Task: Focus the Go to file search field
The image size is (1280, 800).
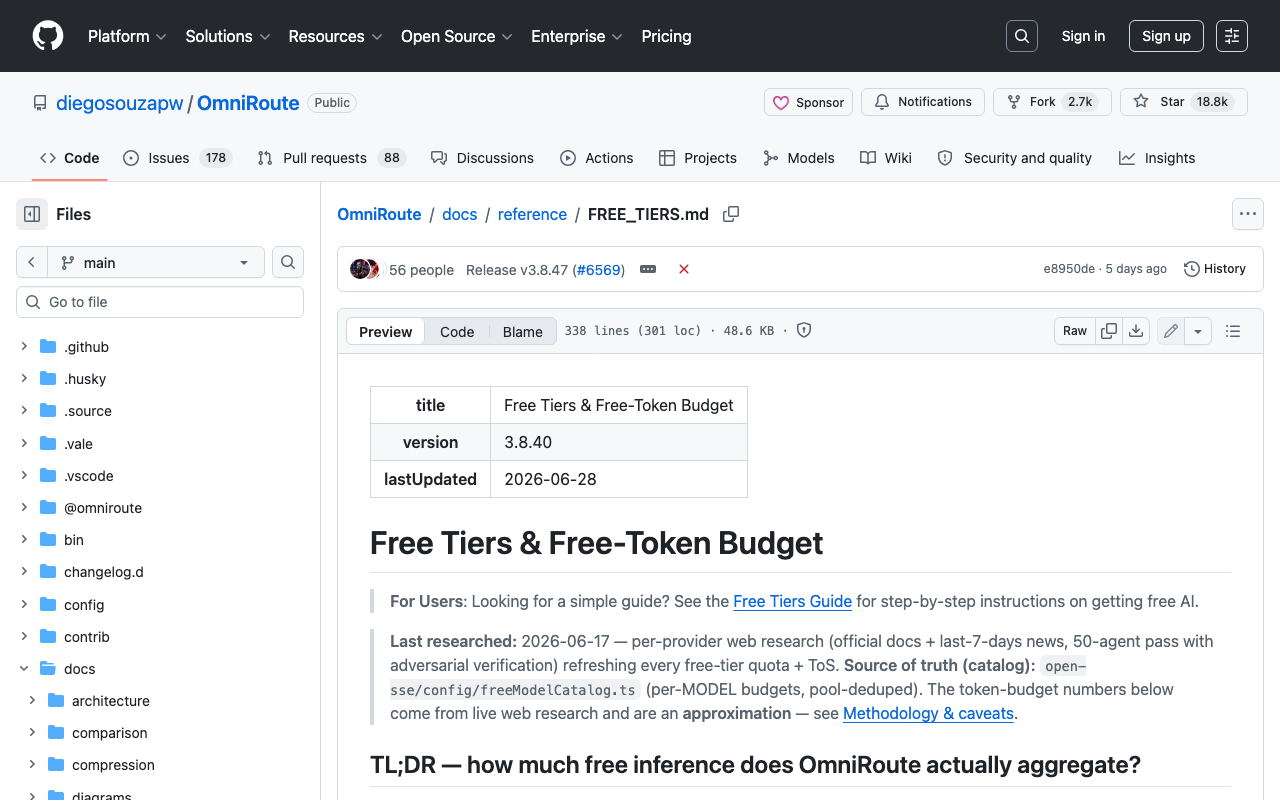Action: [160, 302]
